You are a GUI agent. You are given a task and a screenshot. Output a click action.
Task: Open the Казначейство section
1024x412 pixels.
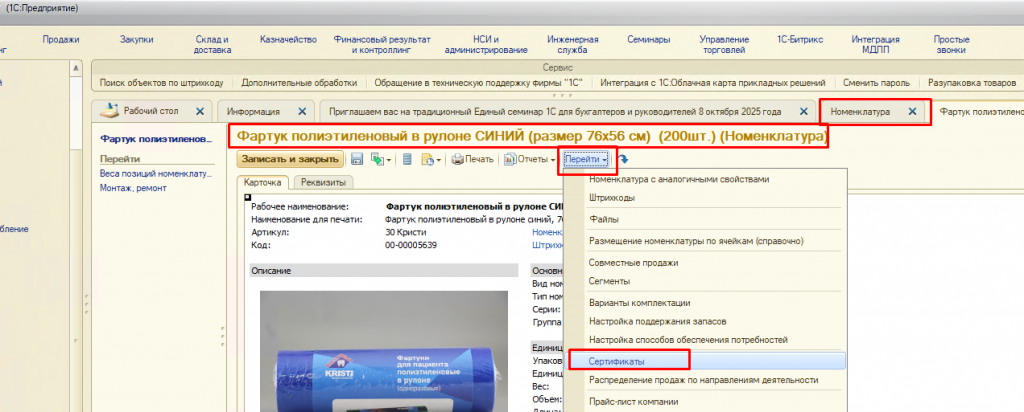288,39
